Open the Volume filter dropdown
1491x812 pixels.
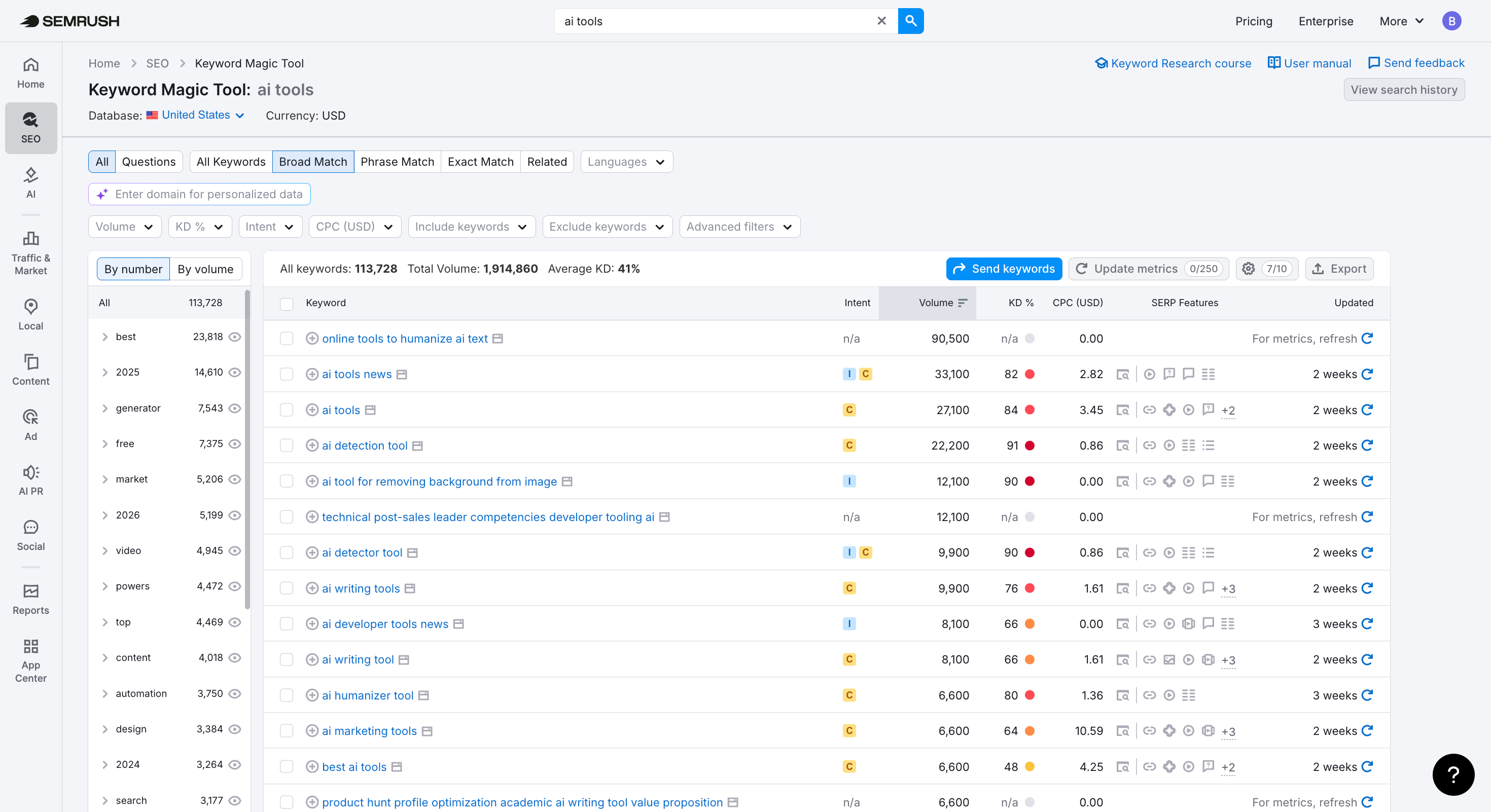[124, 226]
